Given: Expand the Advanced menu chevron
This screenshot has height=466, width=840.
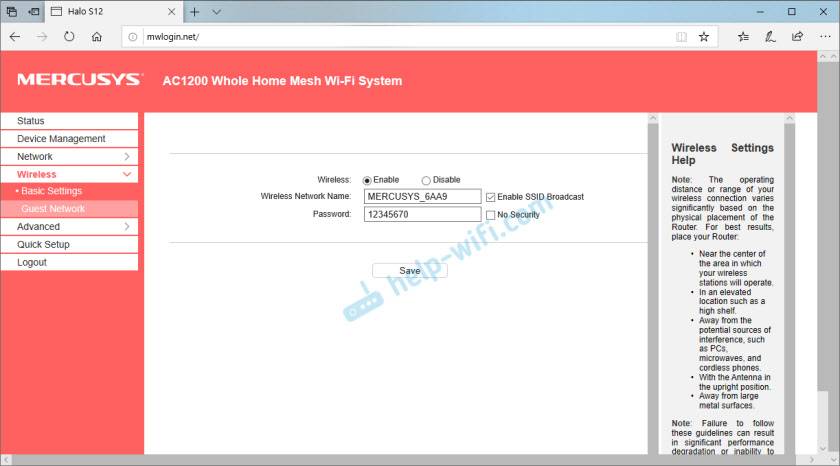Looking at the screenshot, I should [127, 227].
